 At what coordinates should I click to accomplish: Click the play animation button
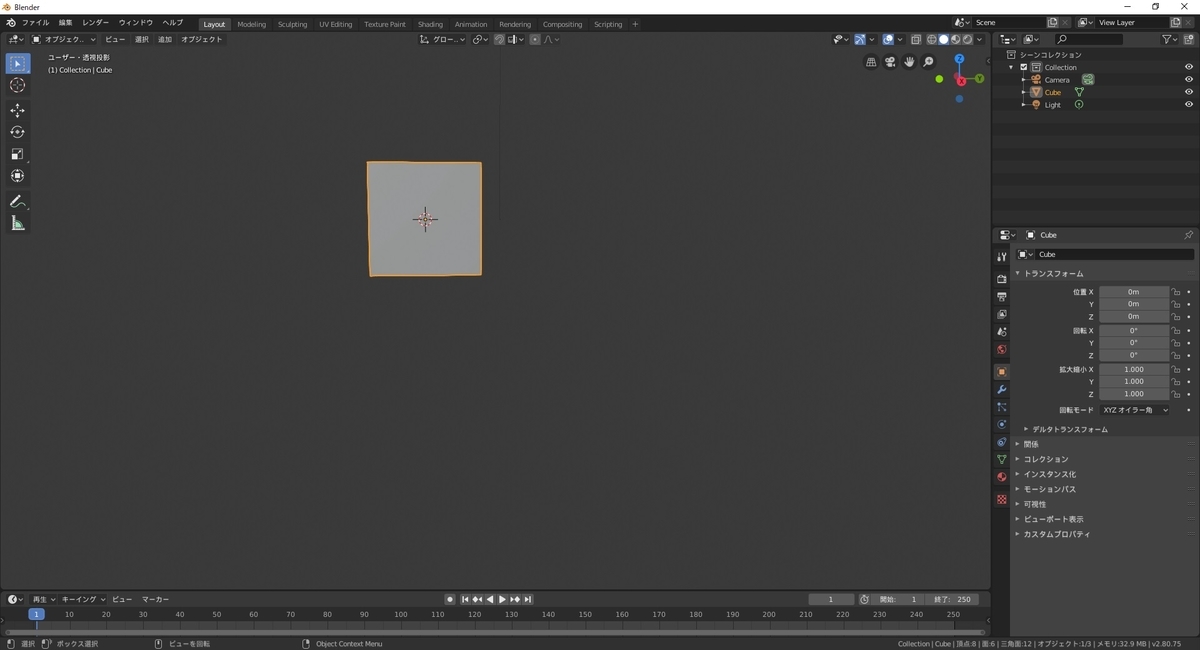point(502,599)
